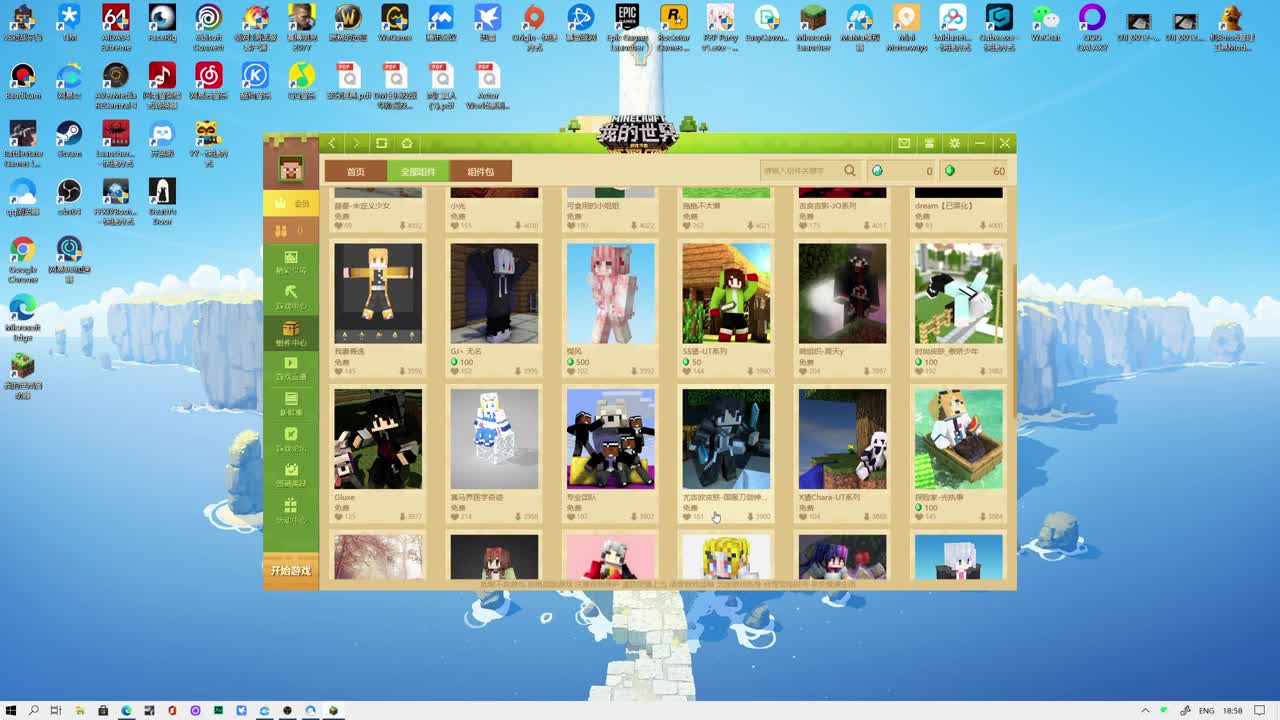Open the Google Chrome desktop shortcut

tap(22, 259)
